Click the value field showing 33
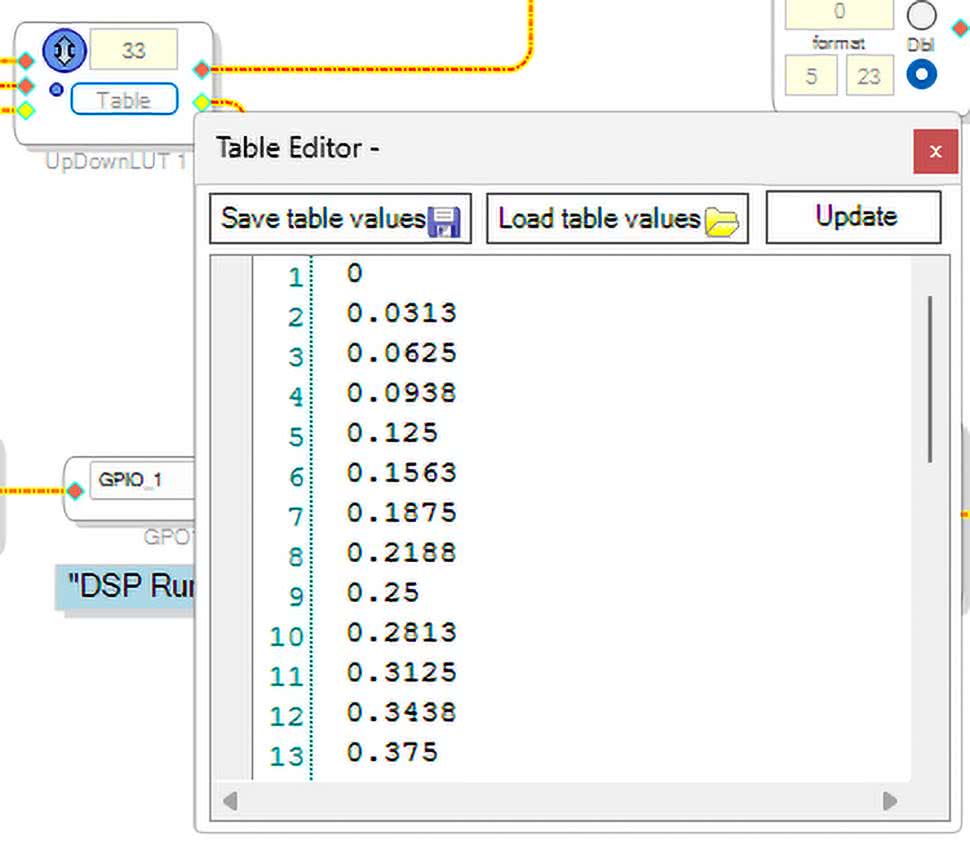970x841 pixels. point(134,50)
